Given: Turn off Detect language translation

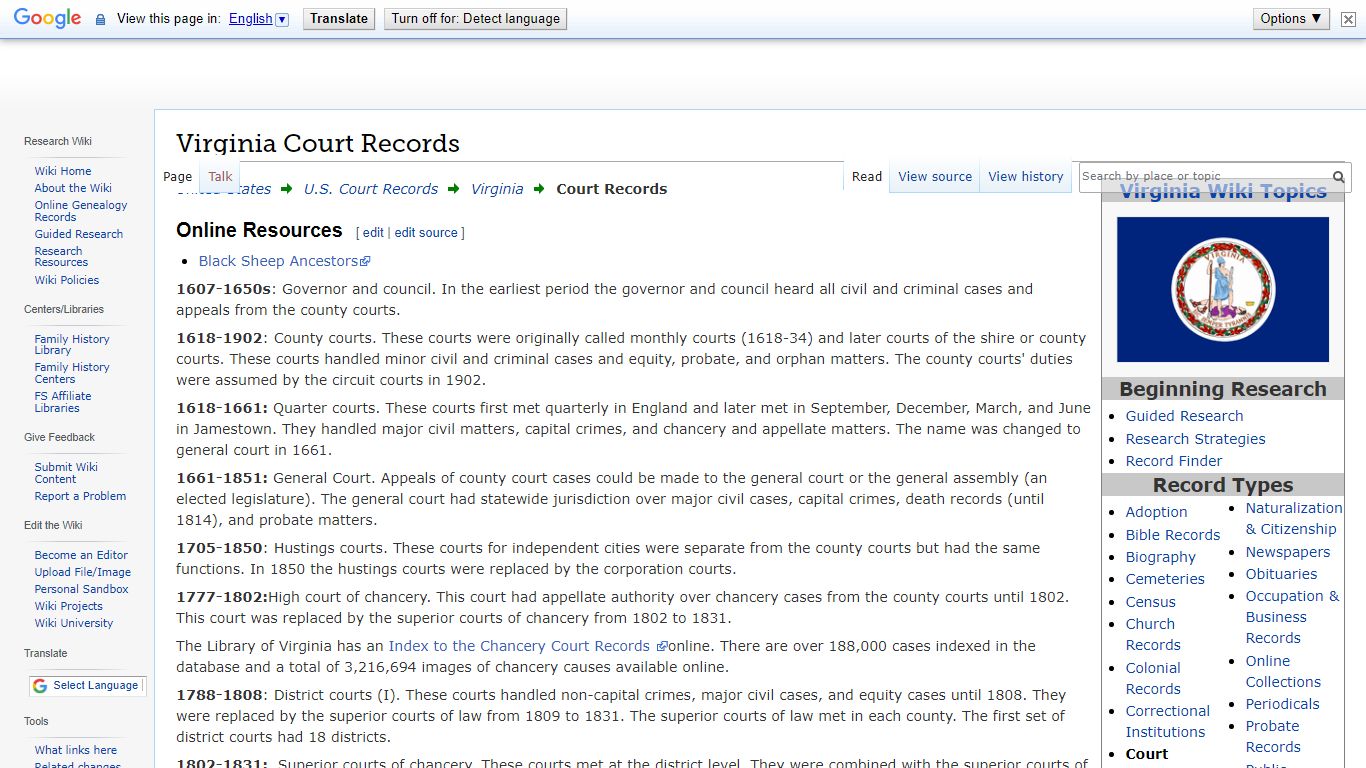Looking at the screenshot, I should (476, 19).
